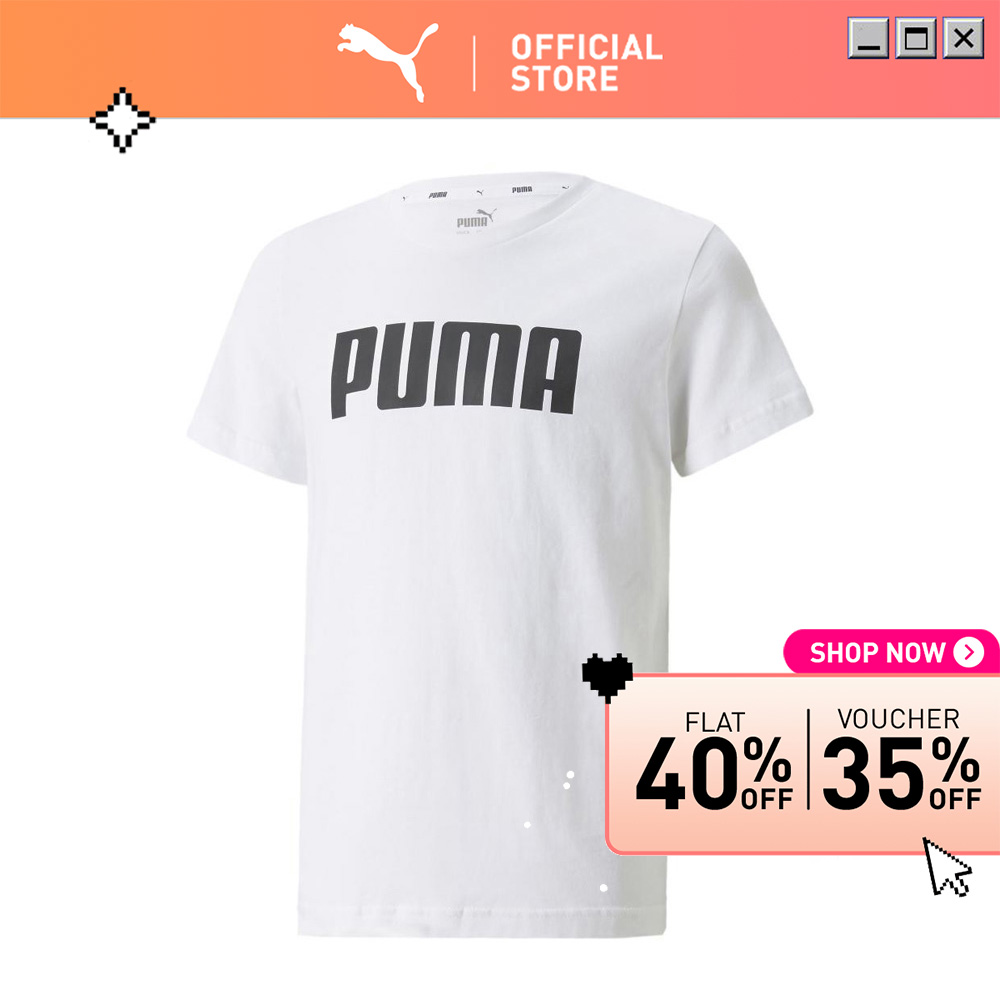This screenshot has width=1000, height=1000.
Task: Click the white t-shirt product image
Action: [500, 554]
